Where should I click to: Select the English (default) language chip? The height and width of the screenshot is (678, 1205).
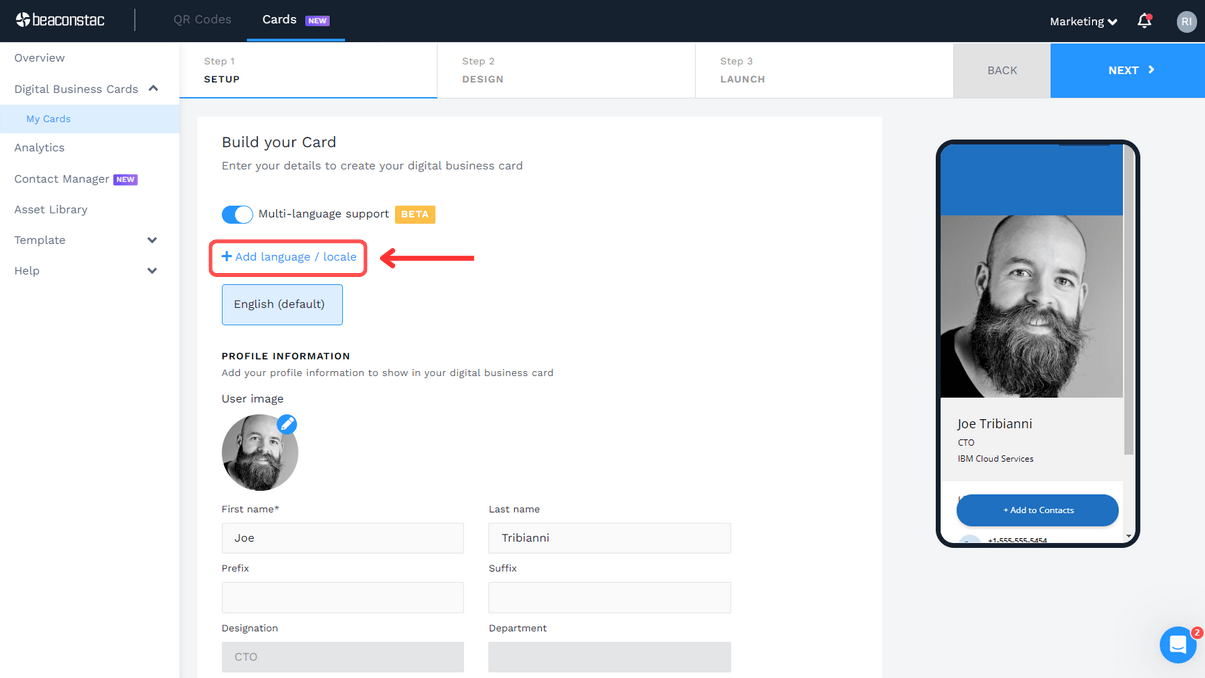pos(282,304)
